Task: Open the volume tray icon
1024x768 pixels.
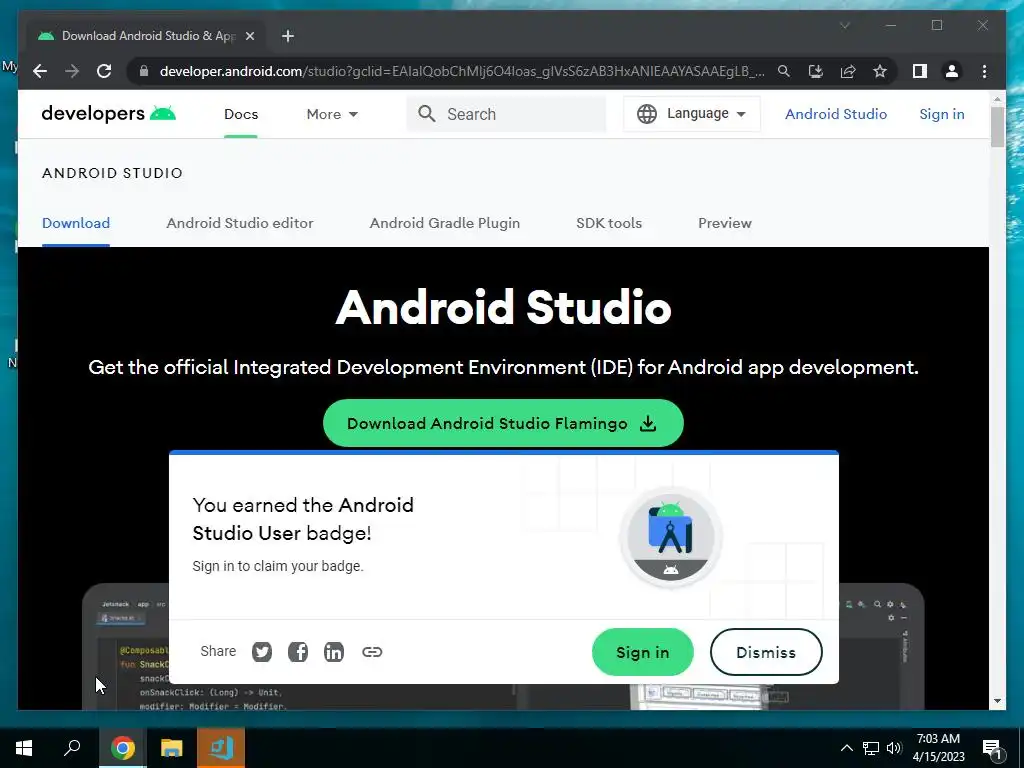Action: coord(894,748)
